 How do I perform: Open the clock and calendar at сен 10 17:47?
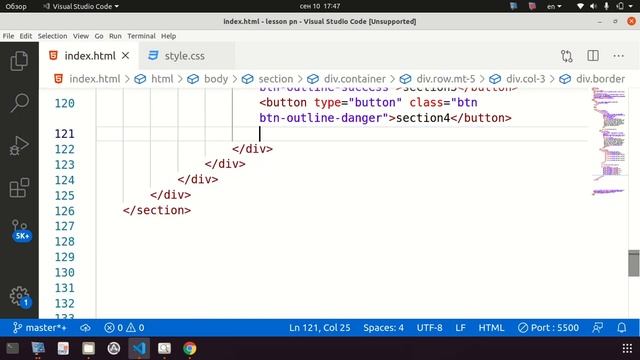[320, 6]
